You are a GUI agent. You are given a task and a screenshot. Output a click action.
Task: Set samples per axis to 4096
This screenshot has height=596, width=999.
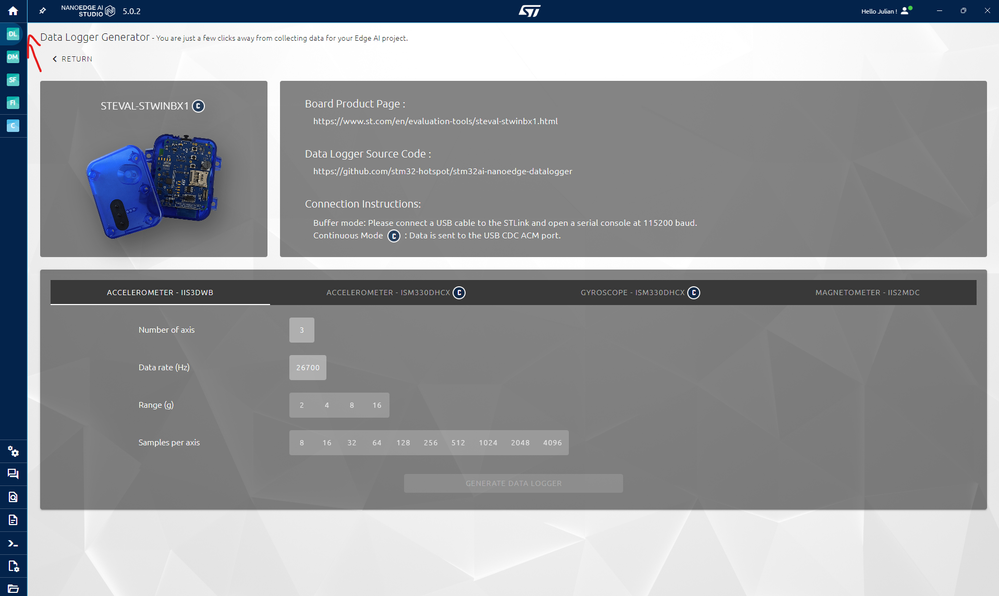(x=552, y=443)
